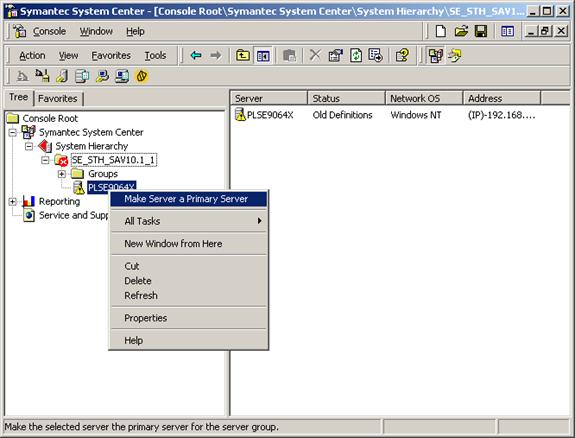Click the green Refresh toolbar icon
The width and height of the screenshot is (575, 438).
point(356,55)
